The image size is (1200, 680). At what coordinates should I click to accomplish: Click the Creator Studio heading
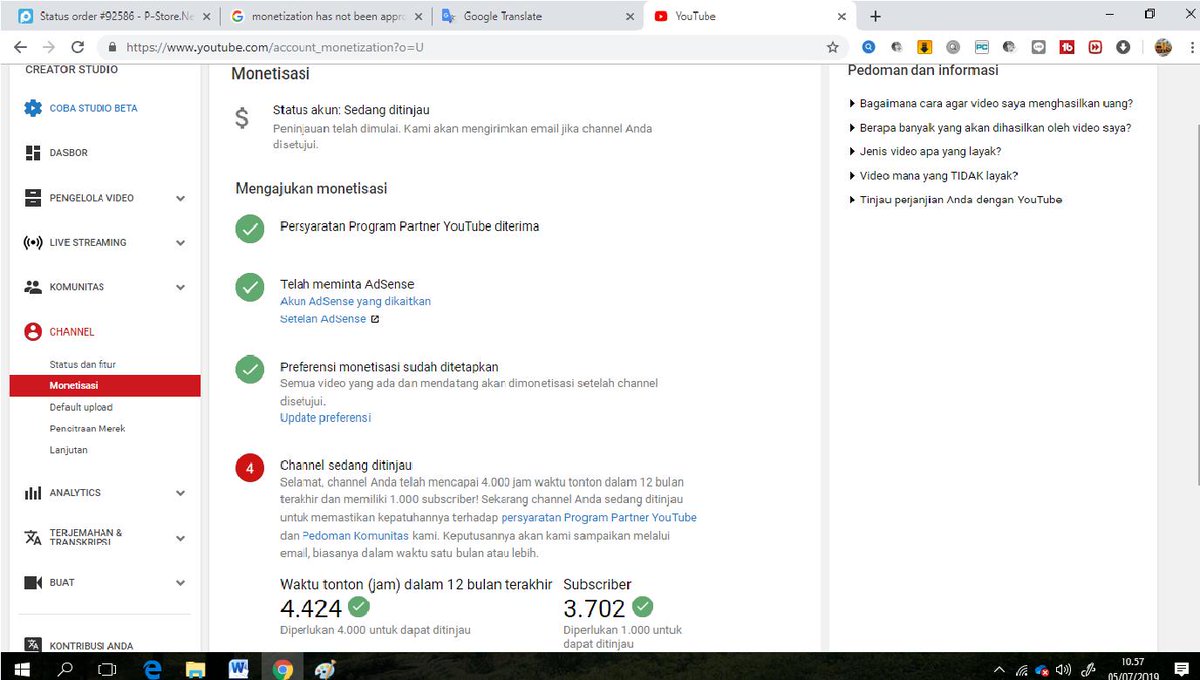tap(71, 70)
